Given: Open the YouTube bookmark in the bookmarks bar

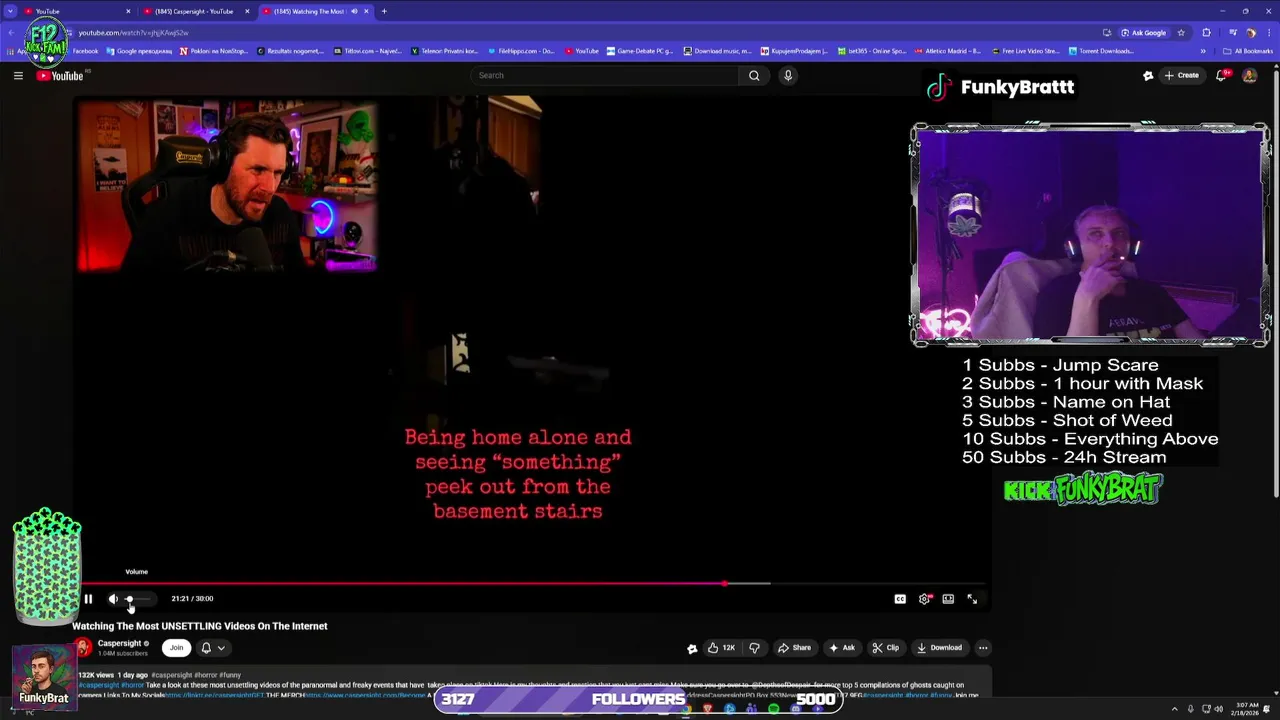Looking at the screenshot, I should (582, 51).
